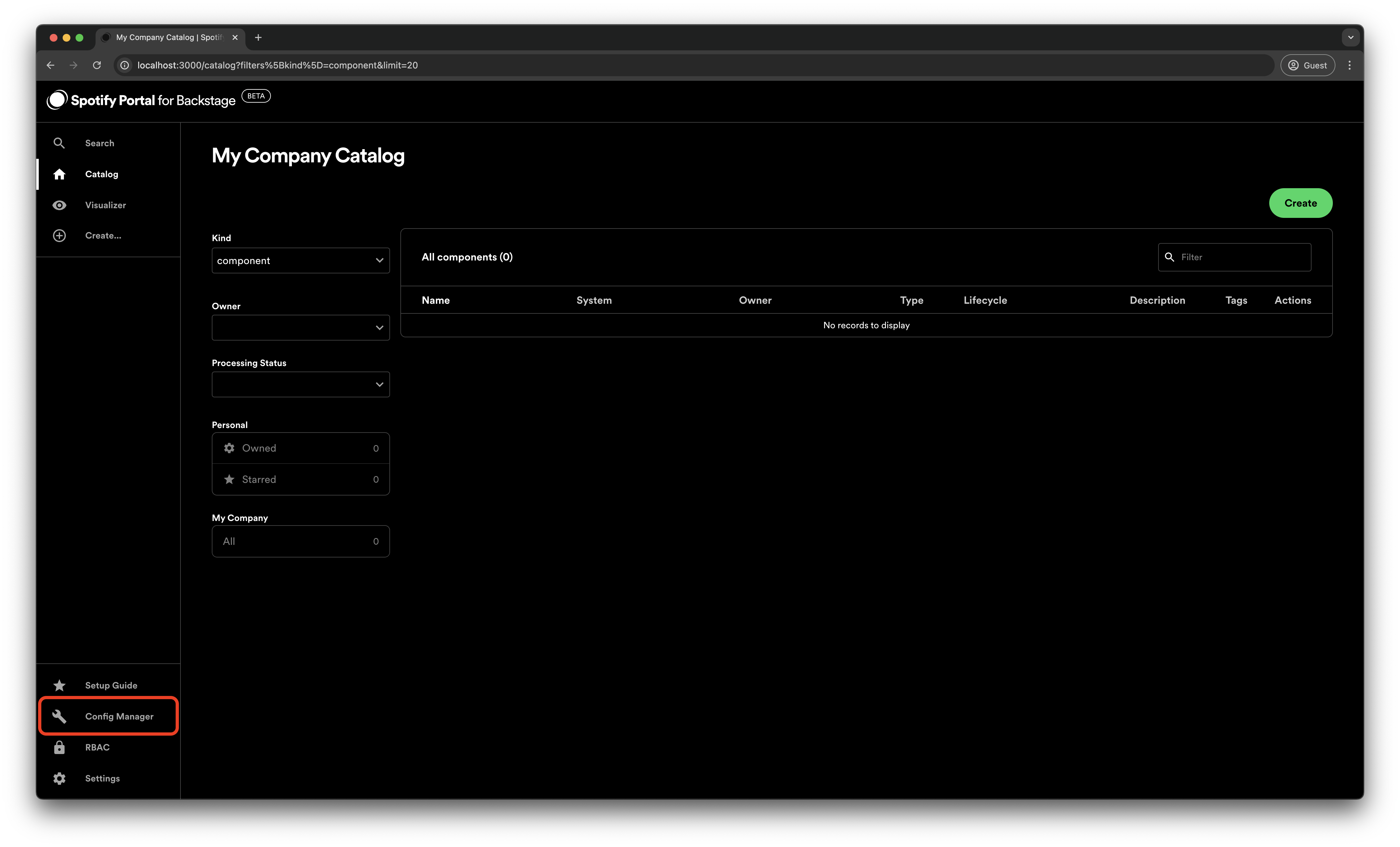1400x847 pixels.
Task: Reload the page with the refresh icon
Action: point(97,65)
